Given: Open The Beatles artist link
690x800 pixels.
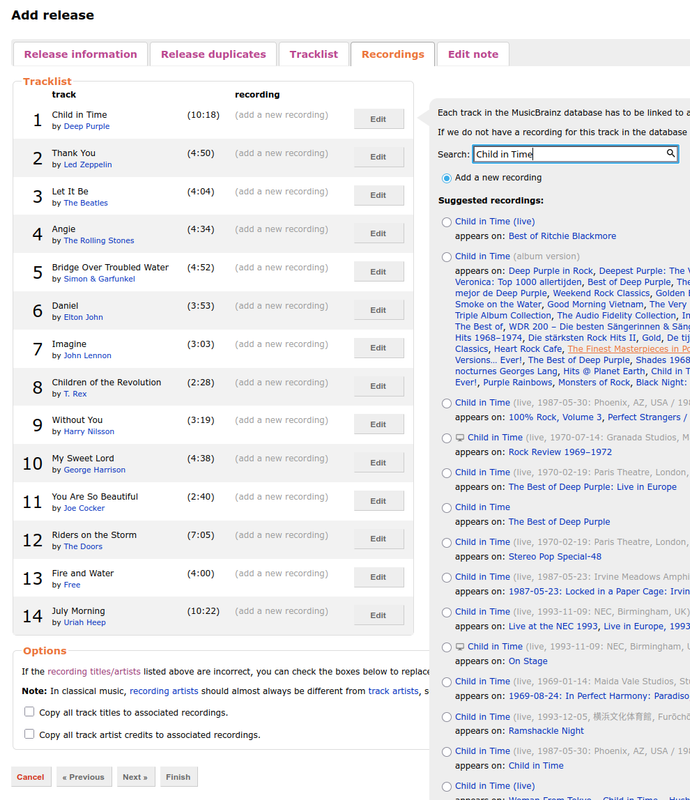Looking at the screenshot, I should 86,203.
